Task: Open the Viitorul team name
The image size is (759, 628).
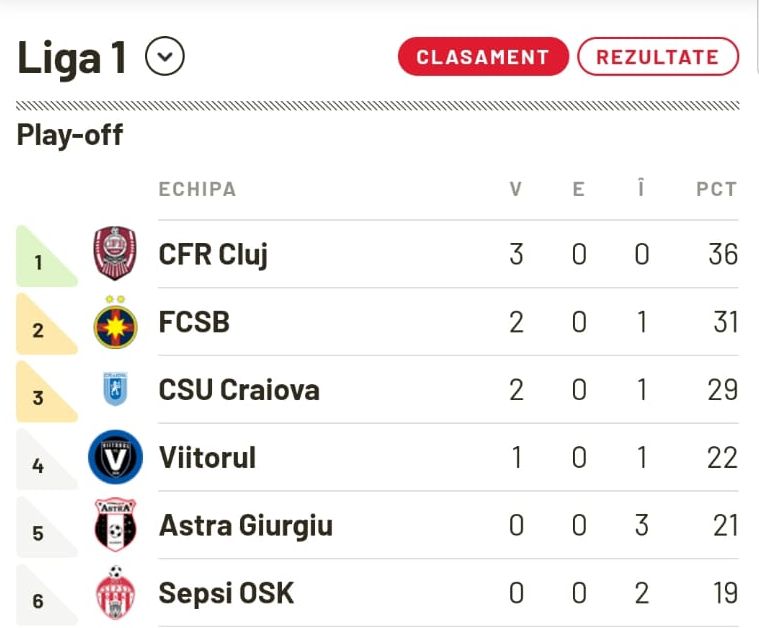Action: [207, 458]
